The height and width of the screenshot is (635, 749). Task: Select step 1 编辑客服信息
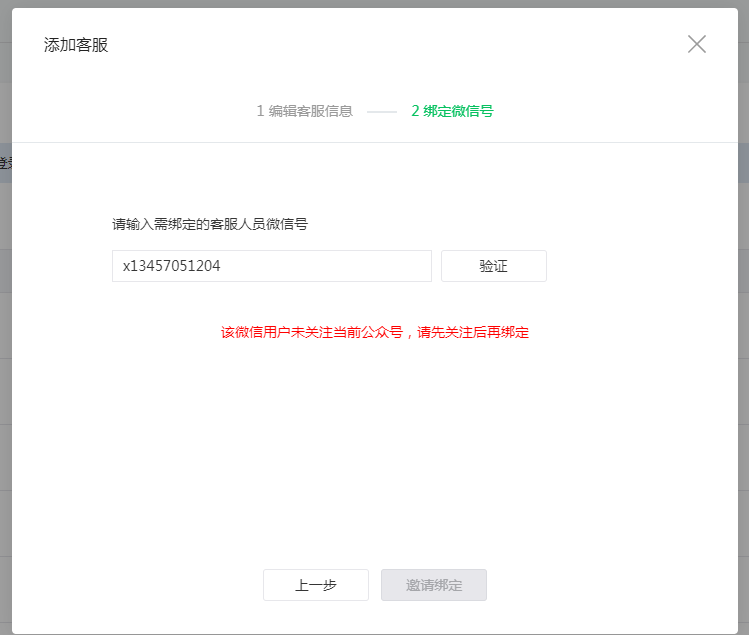click(x=305, y=111)
